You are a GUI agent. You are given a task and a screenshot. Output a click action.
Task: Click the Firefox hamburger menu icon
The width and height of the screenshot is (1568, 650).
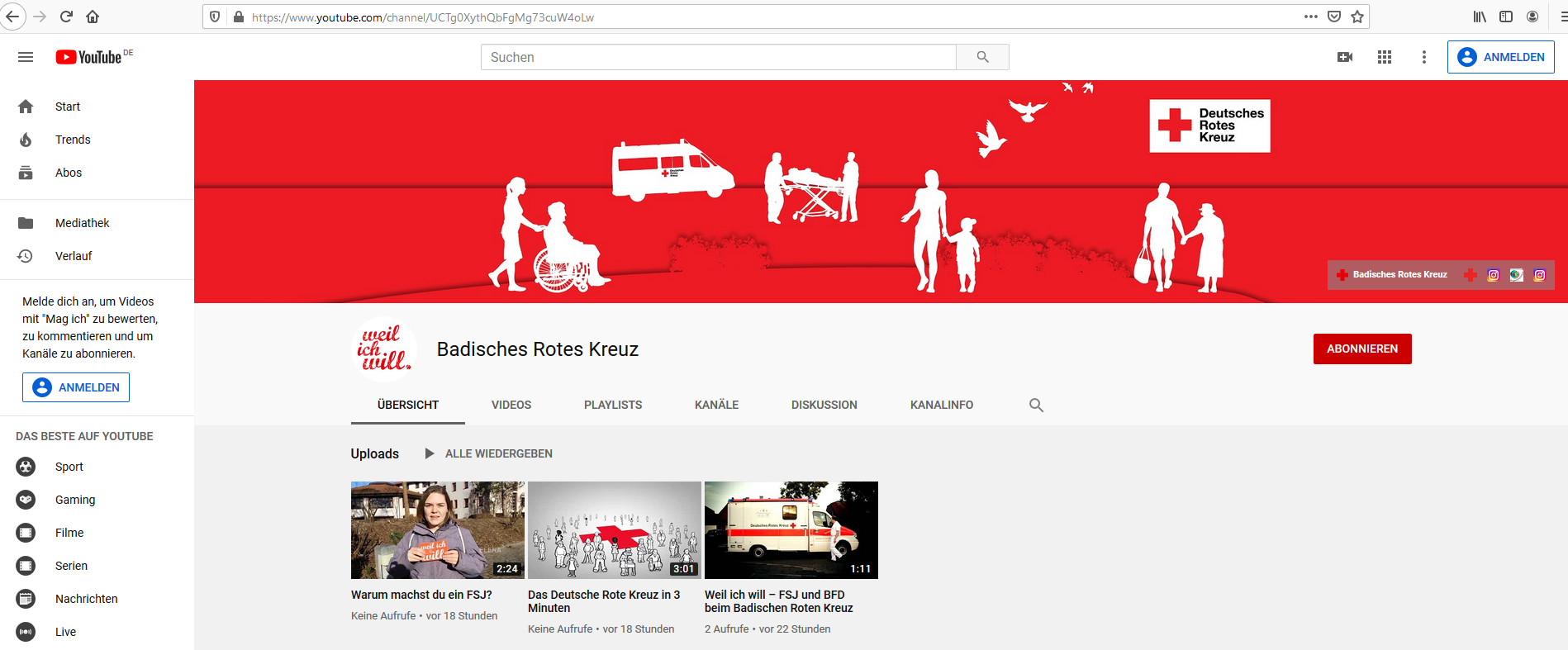coord(1562,17)
